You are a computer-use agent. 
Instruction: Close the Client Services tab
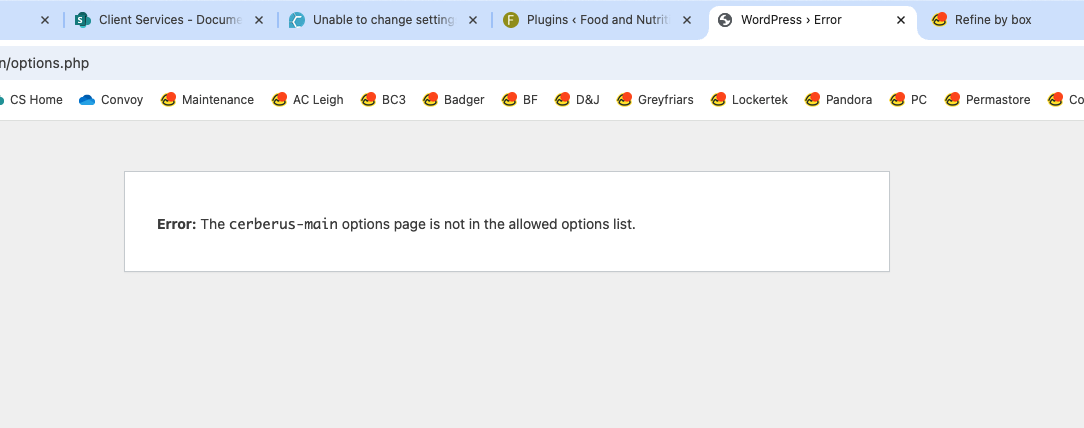259,20
